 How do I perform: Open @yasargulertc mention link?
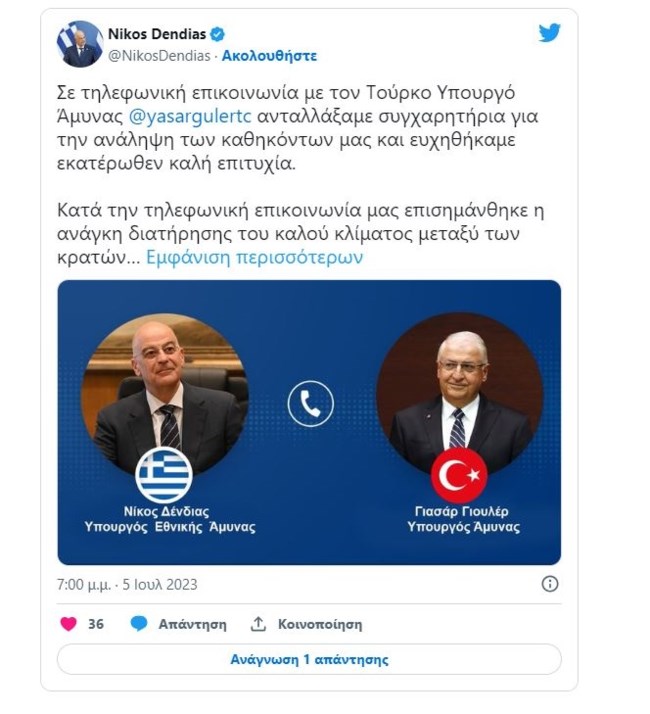point(190,116)
